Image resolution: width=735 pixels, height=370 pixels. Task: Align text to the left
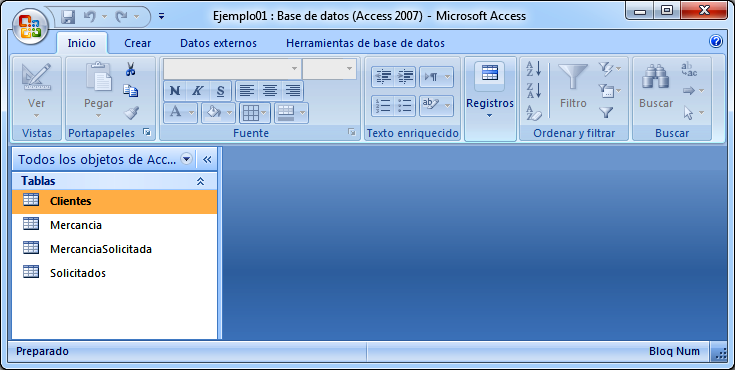[247, 91]
